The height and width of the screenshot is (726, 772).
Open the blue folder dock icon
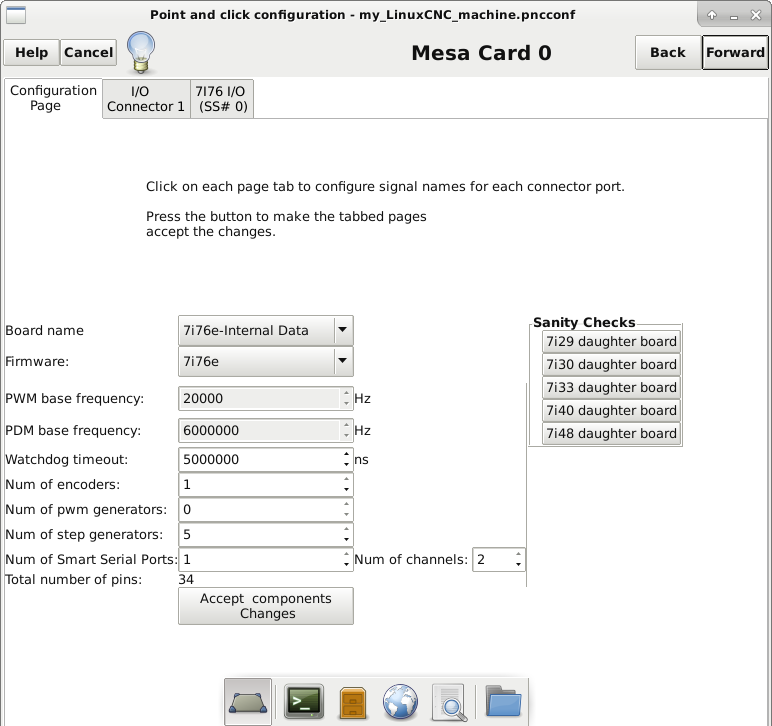[503, 701]
